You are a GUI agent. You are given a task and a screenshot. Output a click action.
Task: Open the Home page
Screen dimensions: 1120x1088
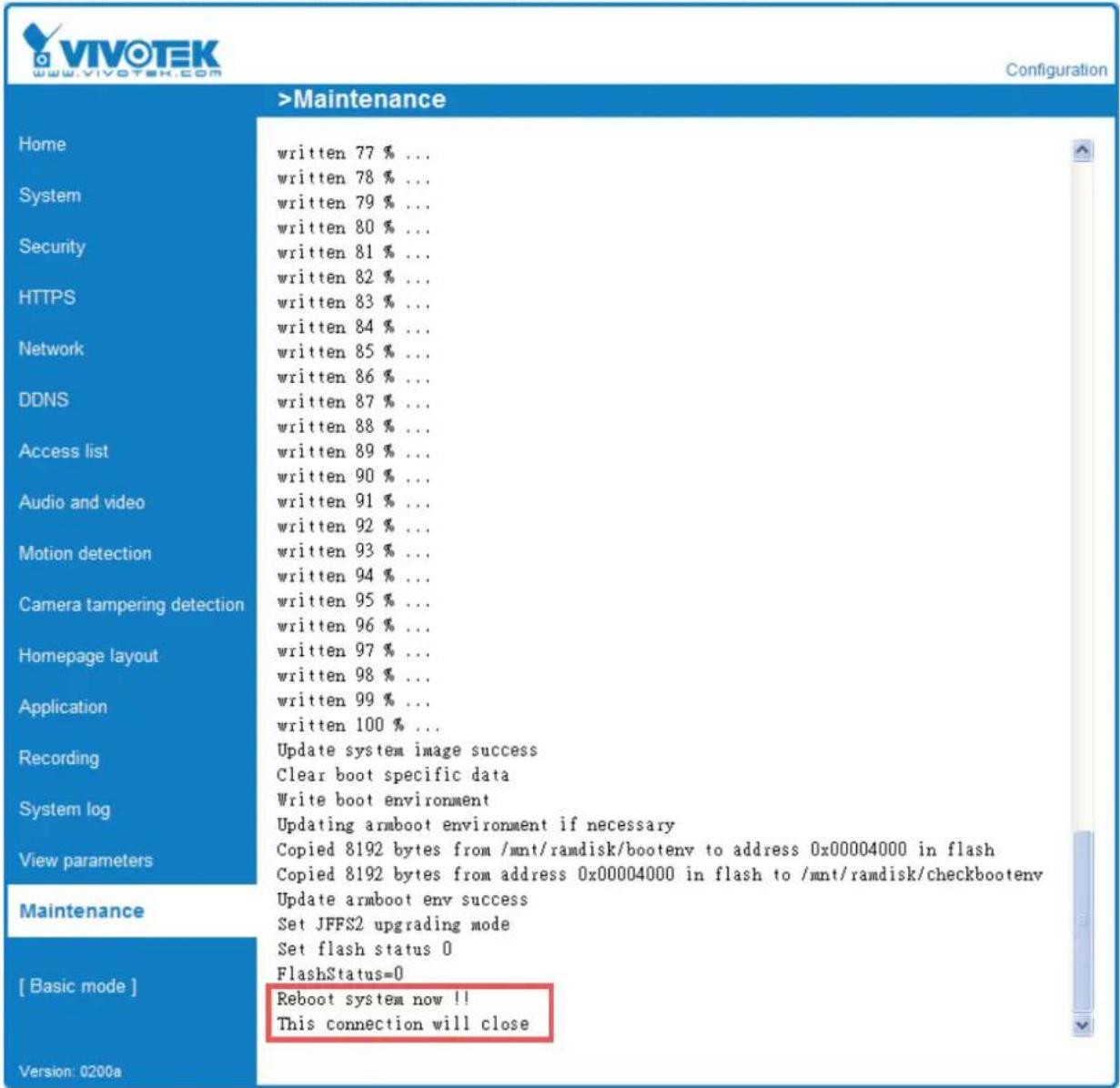[42, 144]
